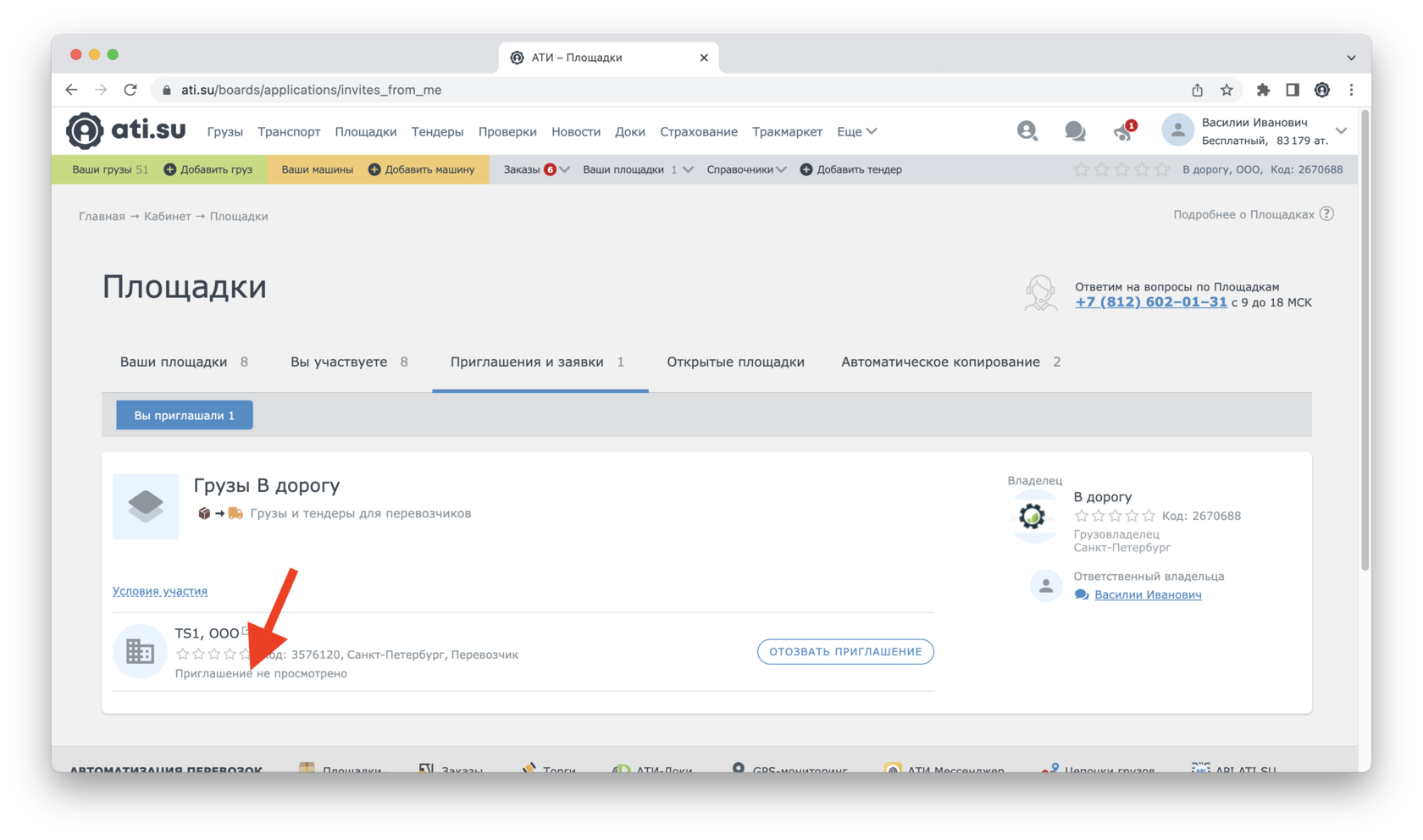1423x840 pixels.
Task: Open Страхование in the main menu
Action: click(699, 131)
